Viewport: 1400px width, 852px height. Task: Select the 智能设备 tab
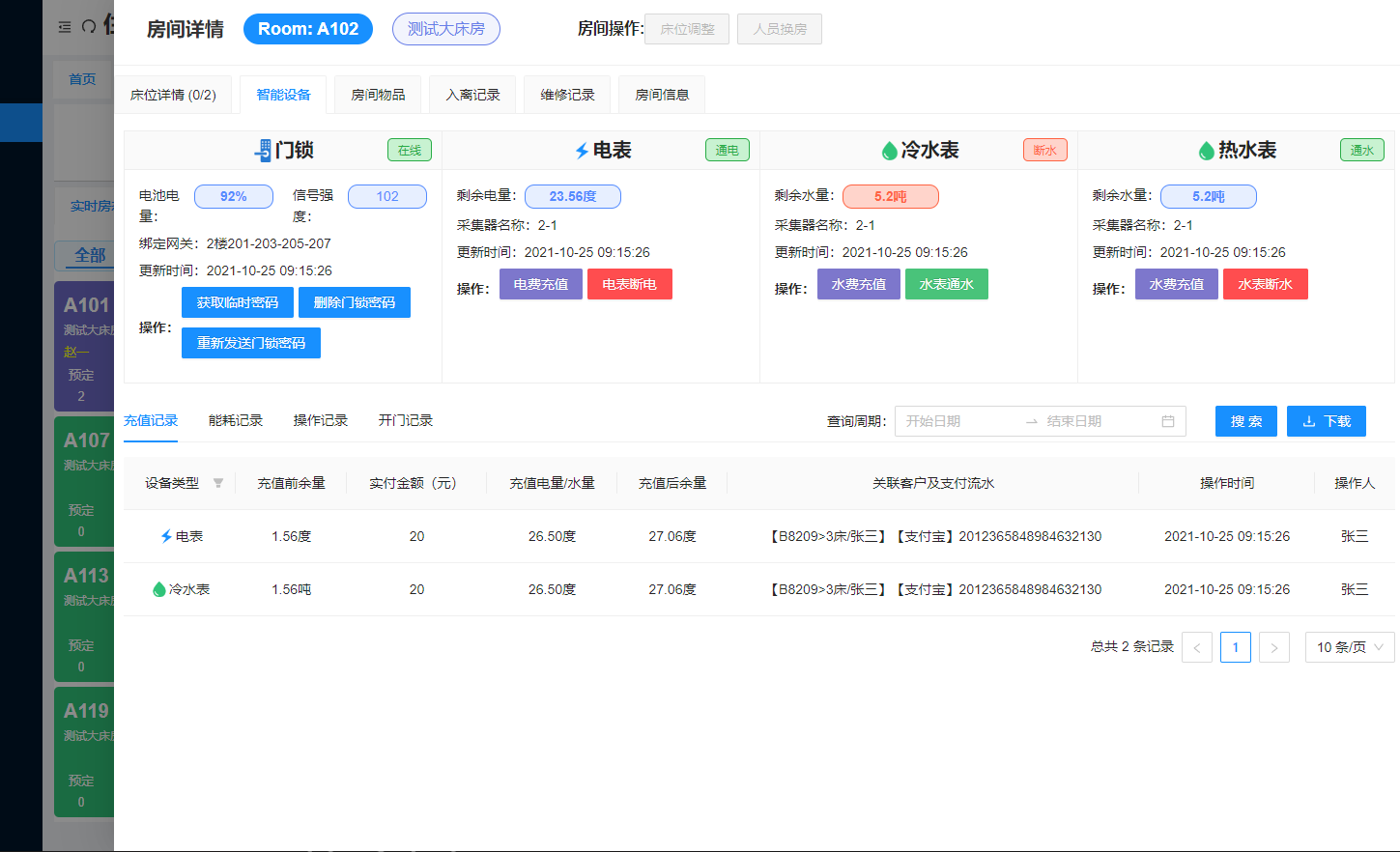tap(283, 95)
